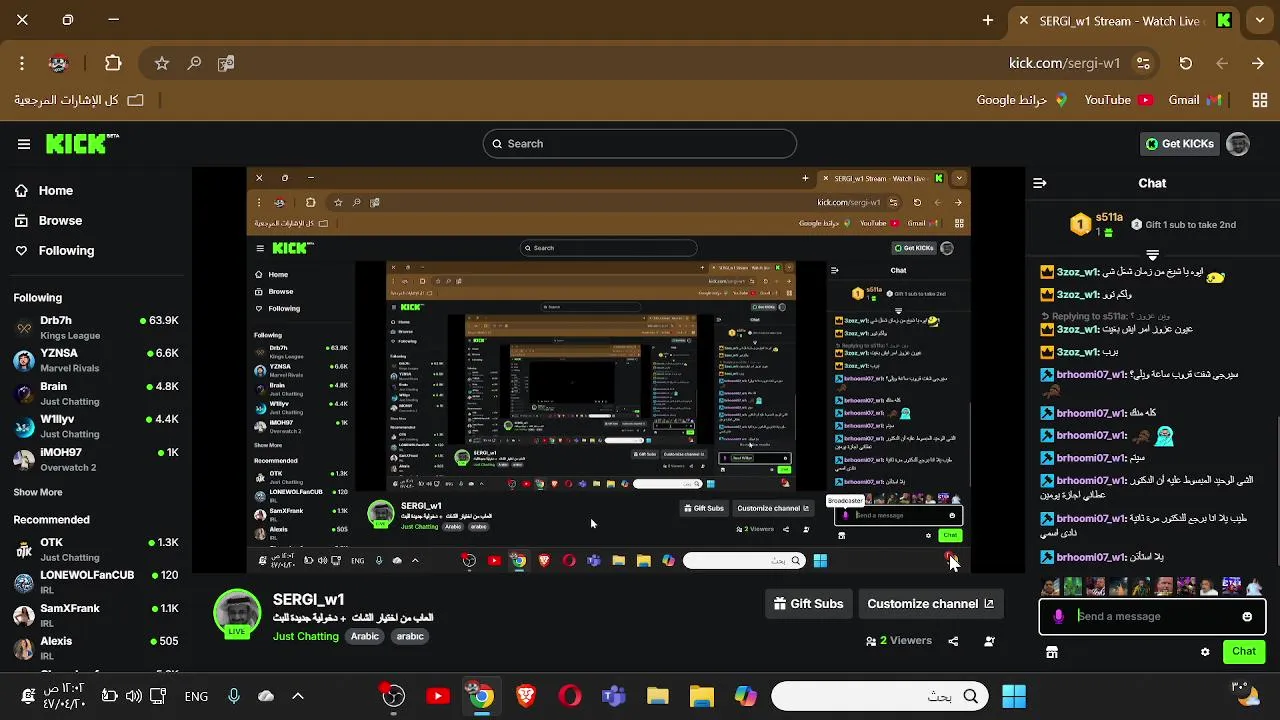Image resolution: width=1280 pixels, height=720 pixels.
Task: Open the chat shop icon below message box
Action: click(x=1052, y=652)
